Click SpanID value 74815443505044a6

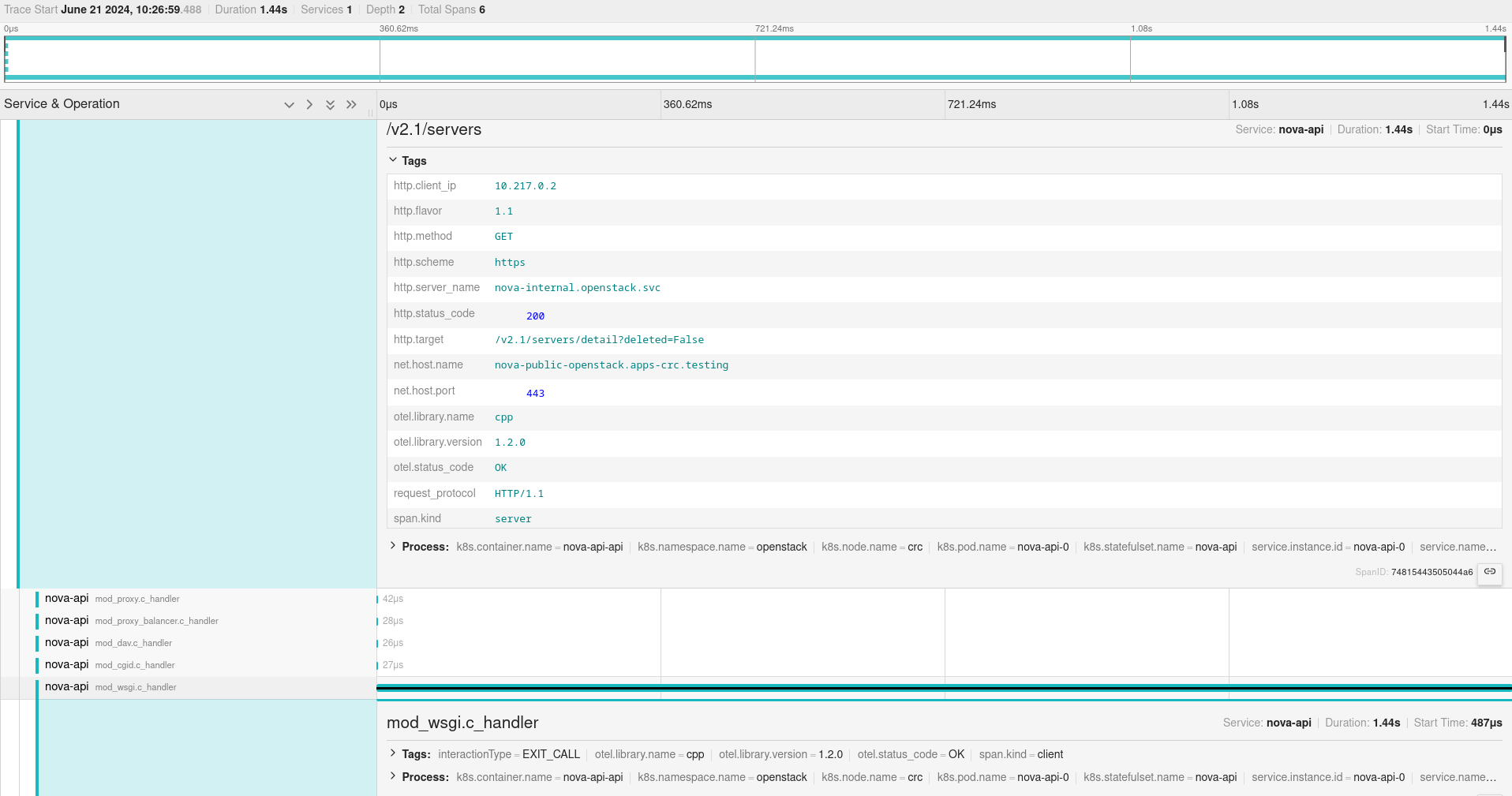[1432, 572]
